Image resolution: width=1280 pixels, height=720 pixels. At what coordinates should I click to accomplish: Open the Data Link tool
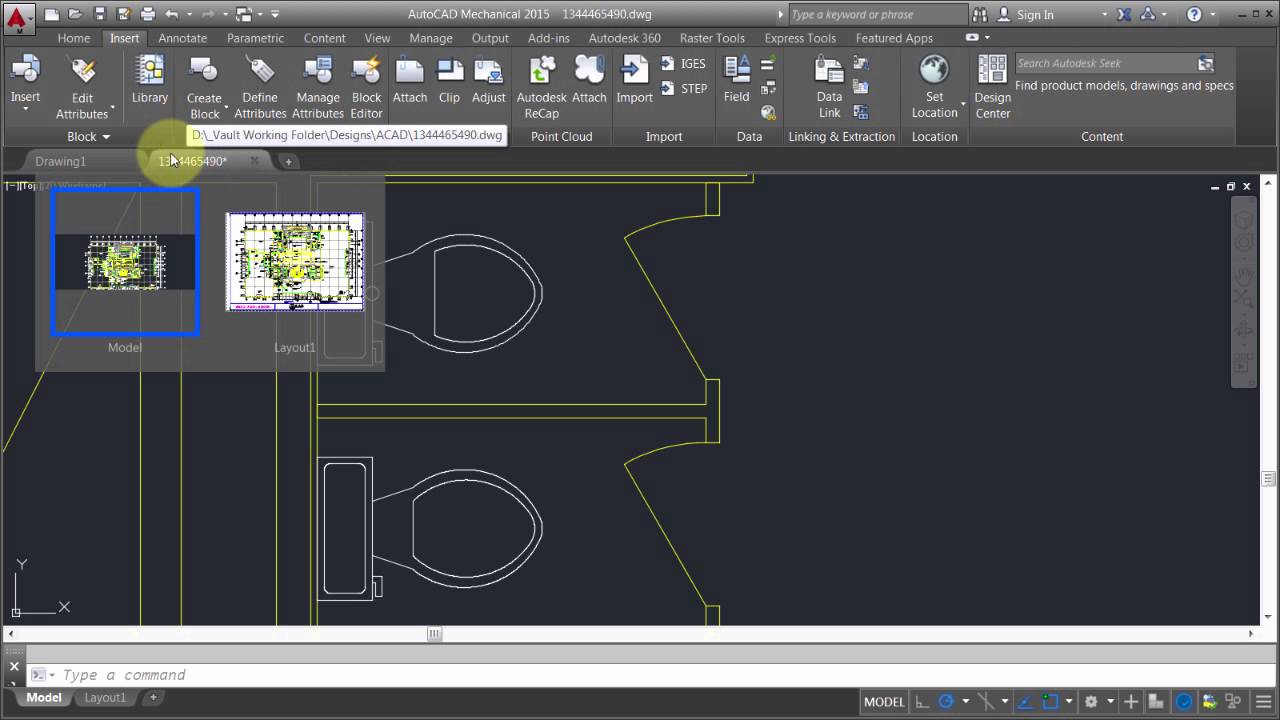[x=829, y=88]
